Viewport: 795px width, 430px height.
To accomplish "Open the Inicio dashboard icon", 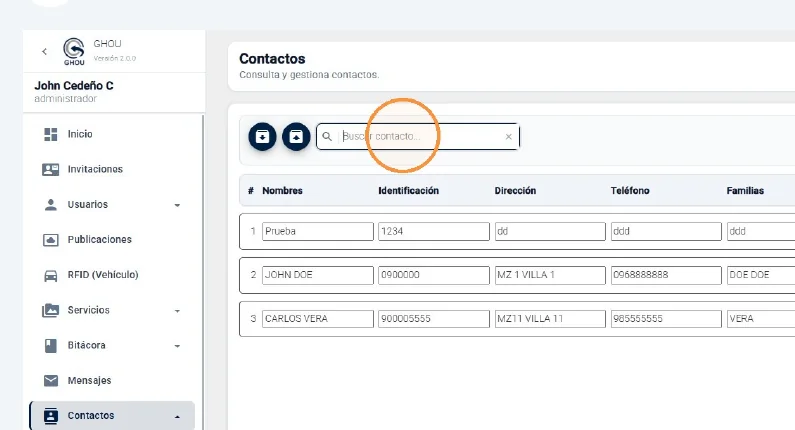I will 51,134.
